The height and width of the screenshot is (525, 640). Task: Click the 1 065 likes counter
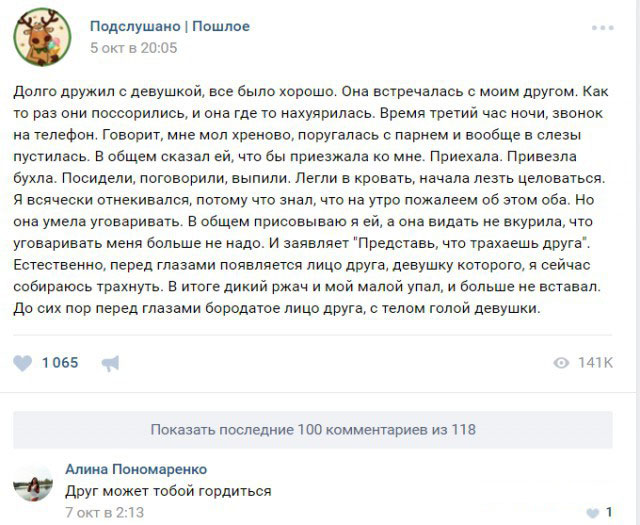click(59, 363)
